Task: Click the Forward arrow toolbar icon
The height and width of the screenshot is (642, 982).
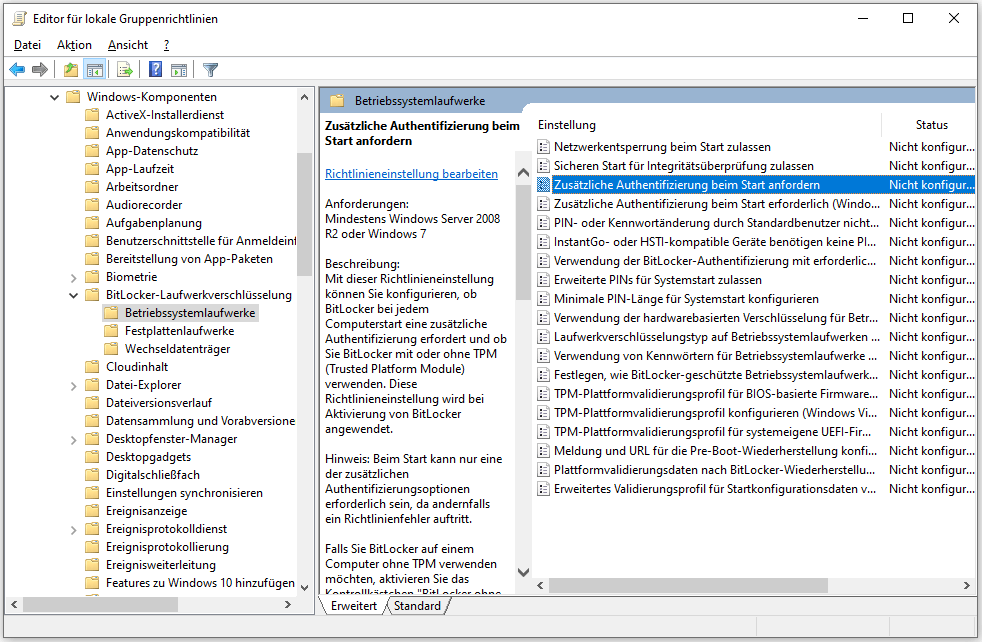Action: [40, 70]
